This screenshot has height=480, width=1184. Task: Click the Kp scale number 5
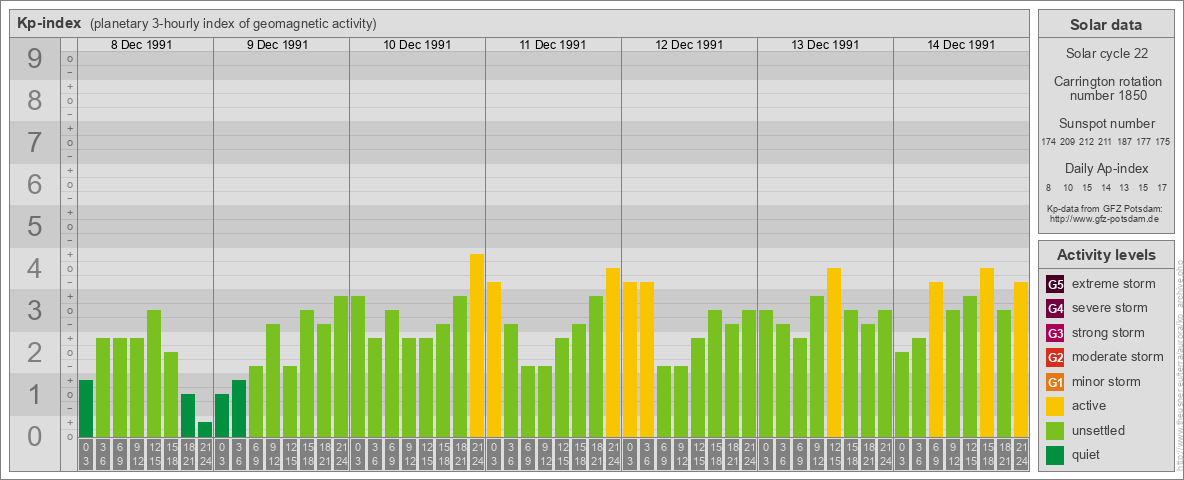34,226
